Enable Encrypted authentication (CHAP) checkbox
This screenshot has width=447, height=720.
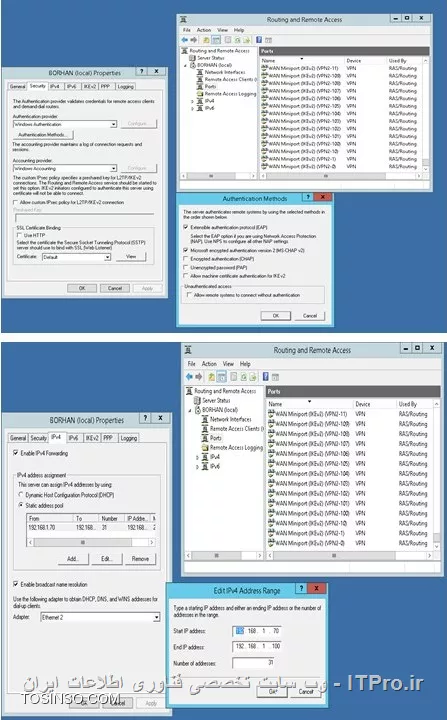click(x=186, y=259)
